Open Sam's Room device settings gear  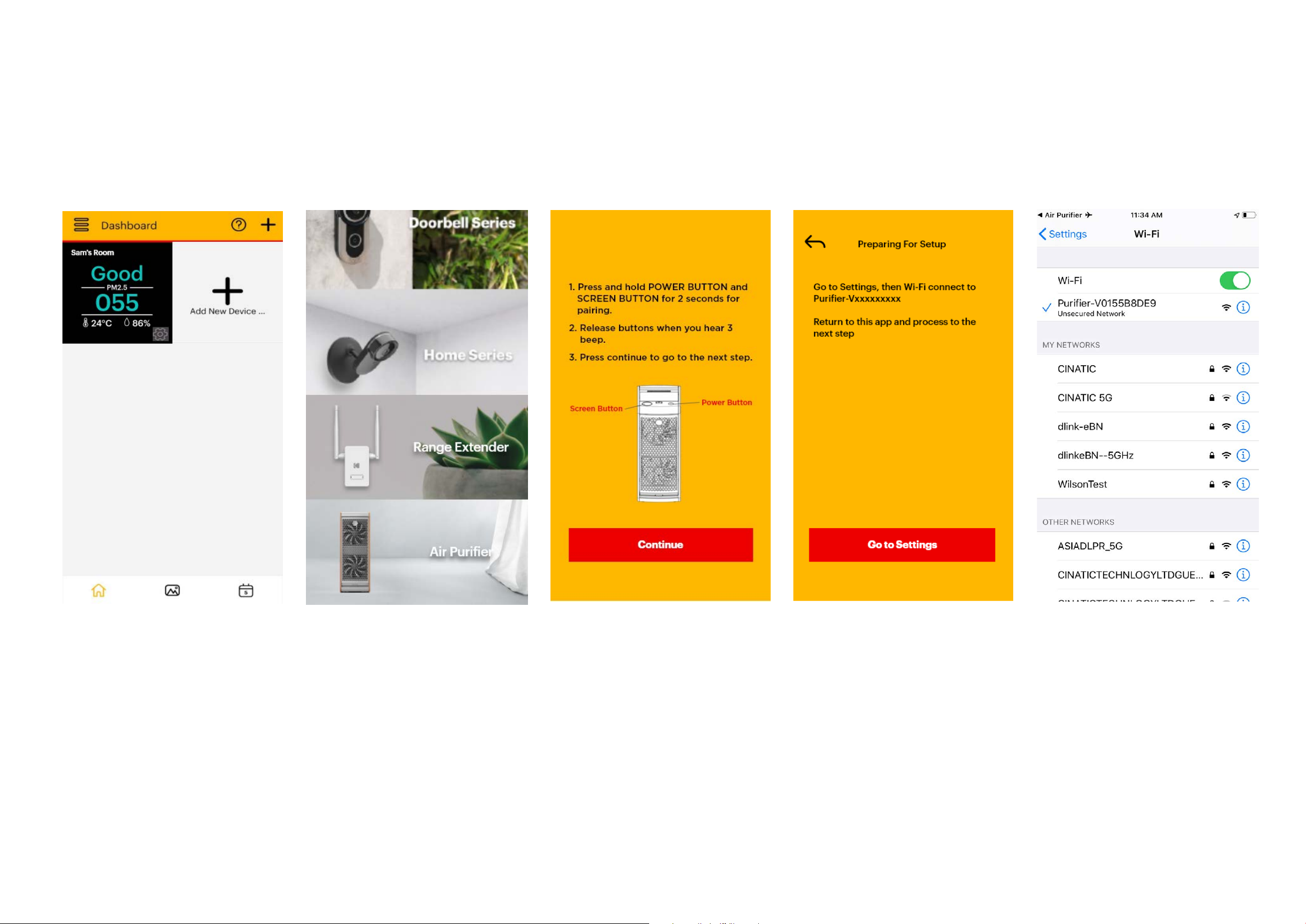click(x=161, y=334)
